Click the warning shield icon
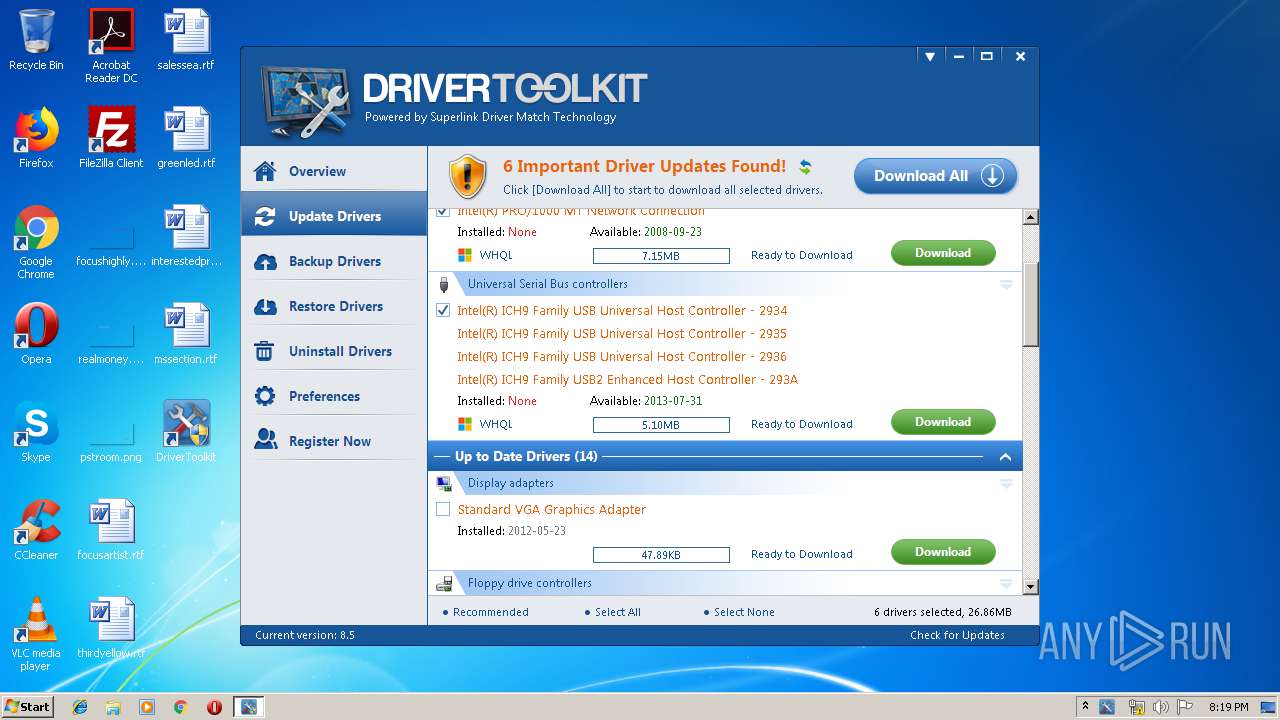 [x=467, y=176]
